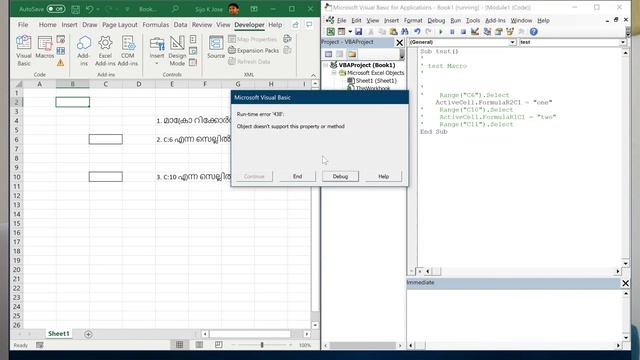
Task: Click the Record Macro icon in the Code group
Action: tap(61, 39)
